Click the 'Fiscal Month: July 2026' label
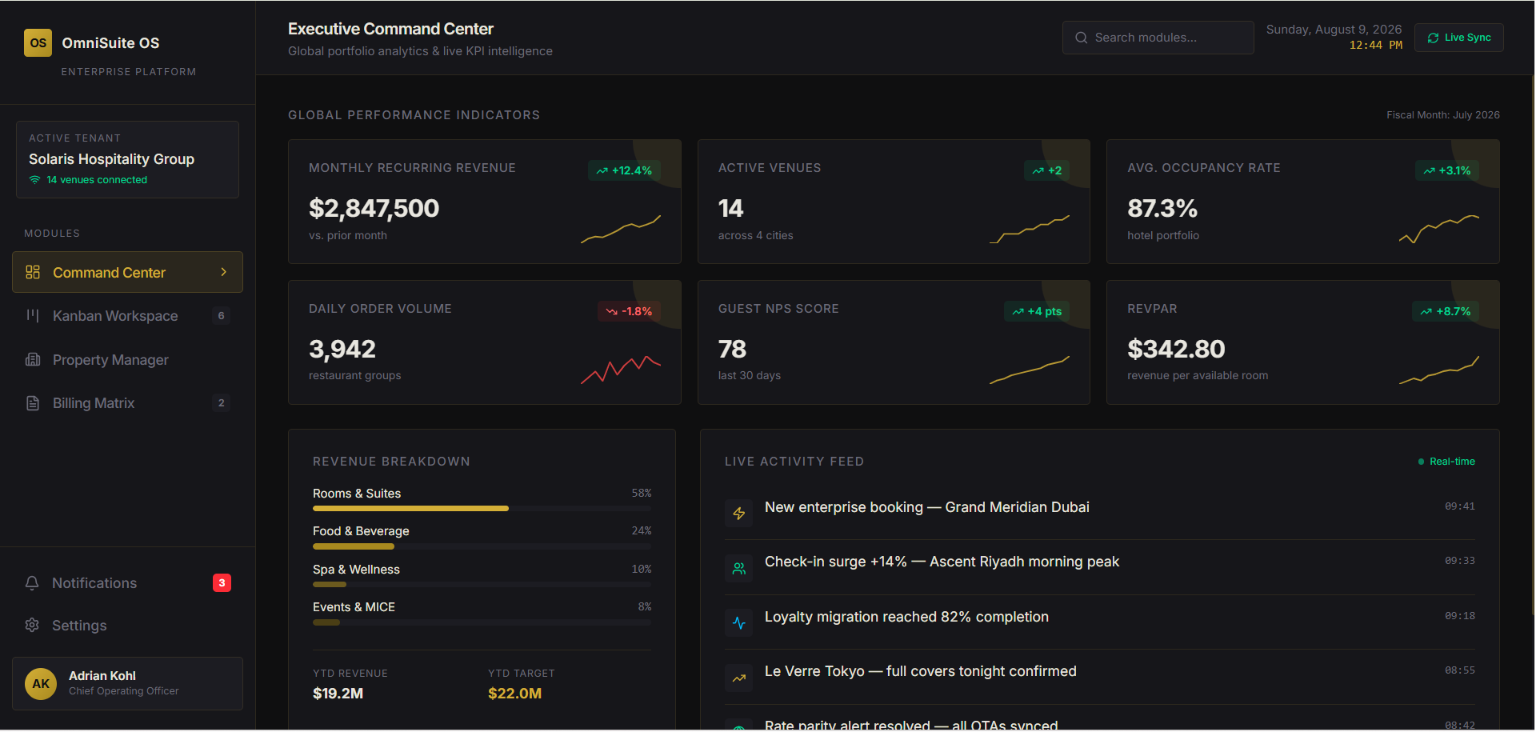Screen dimensions: 1535x732 (1443, 115)
